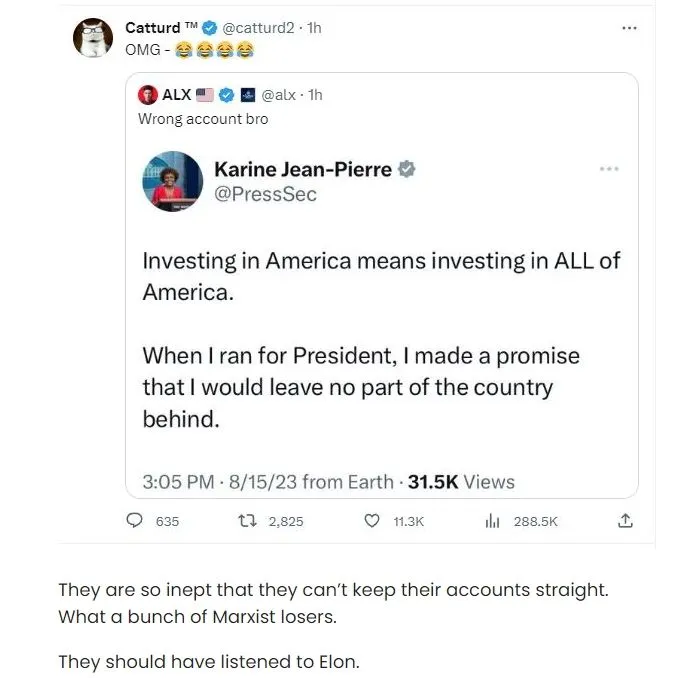Image resolution: width=686 pixels, height=678 pixels.
Task: Click the Karine Jean-Pierre display name
Action: (x=303, y=169)
